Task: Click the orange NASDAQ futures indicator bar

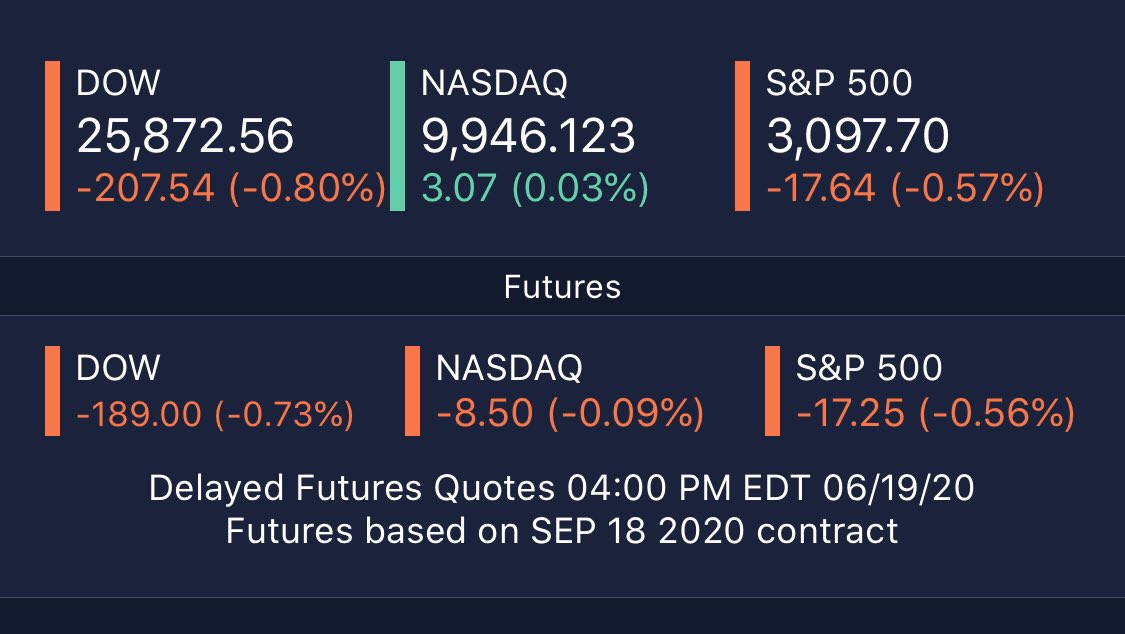Action: click(x=412, y=391)
